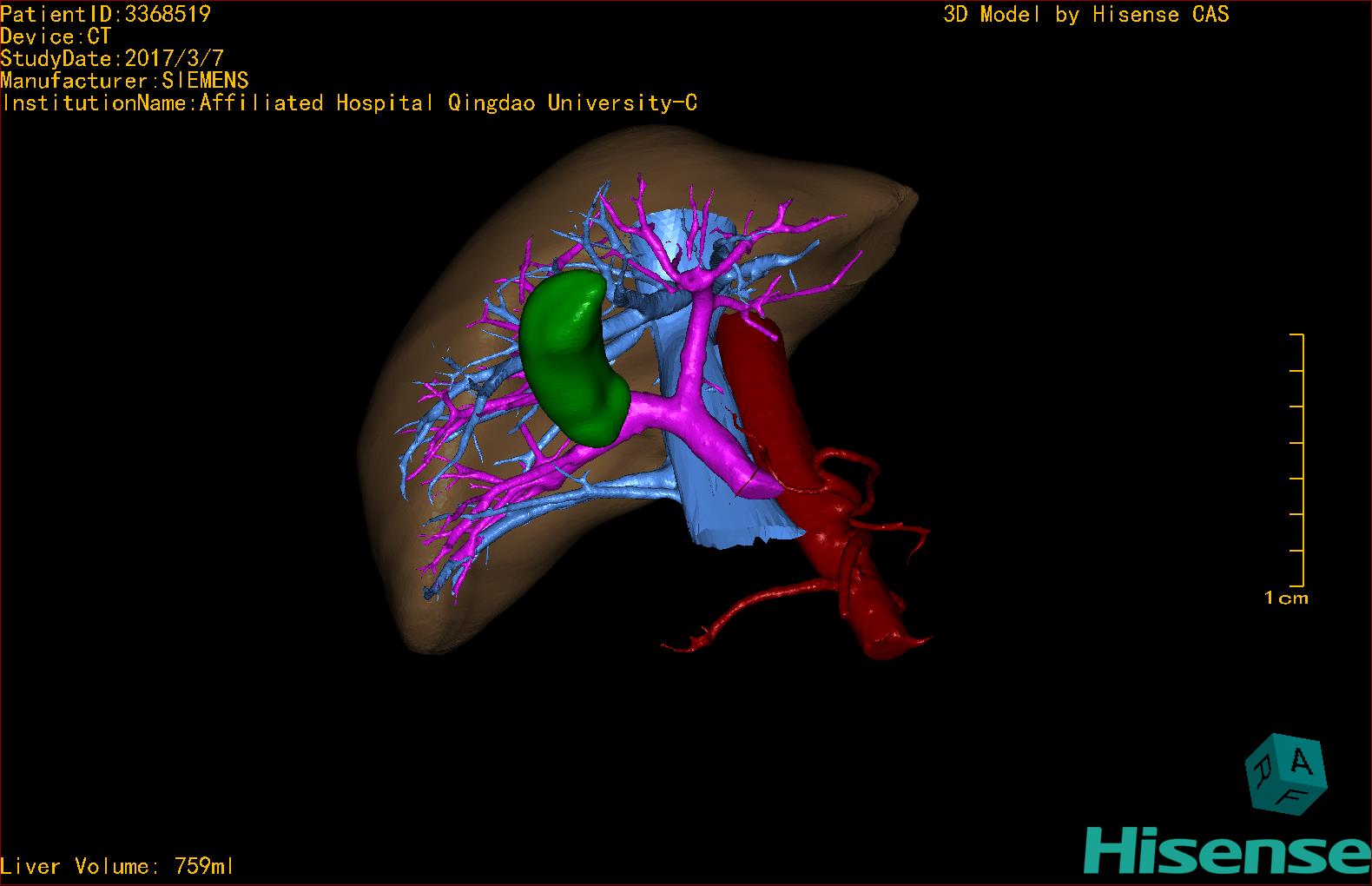Click the 1cm scale label

(1286, 598)
